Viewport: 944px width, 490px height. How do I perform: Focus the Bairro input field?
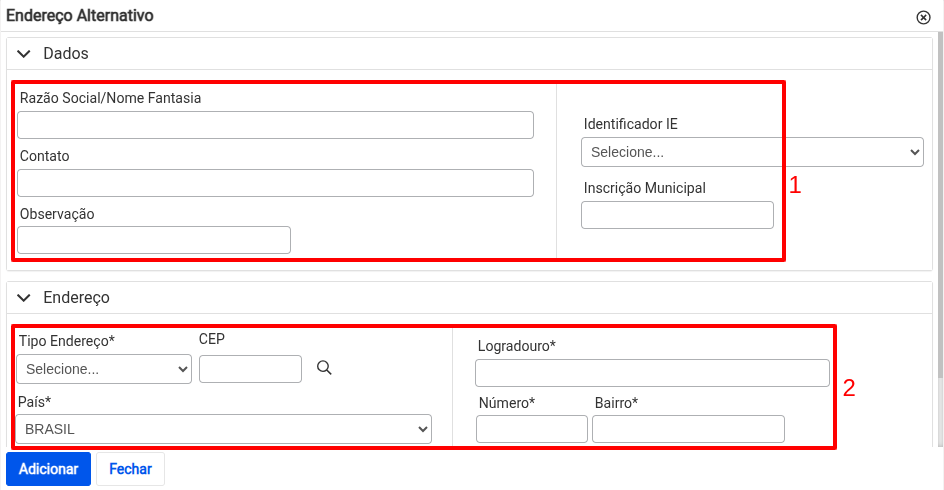pyautogui.click(x=688, y=429)
